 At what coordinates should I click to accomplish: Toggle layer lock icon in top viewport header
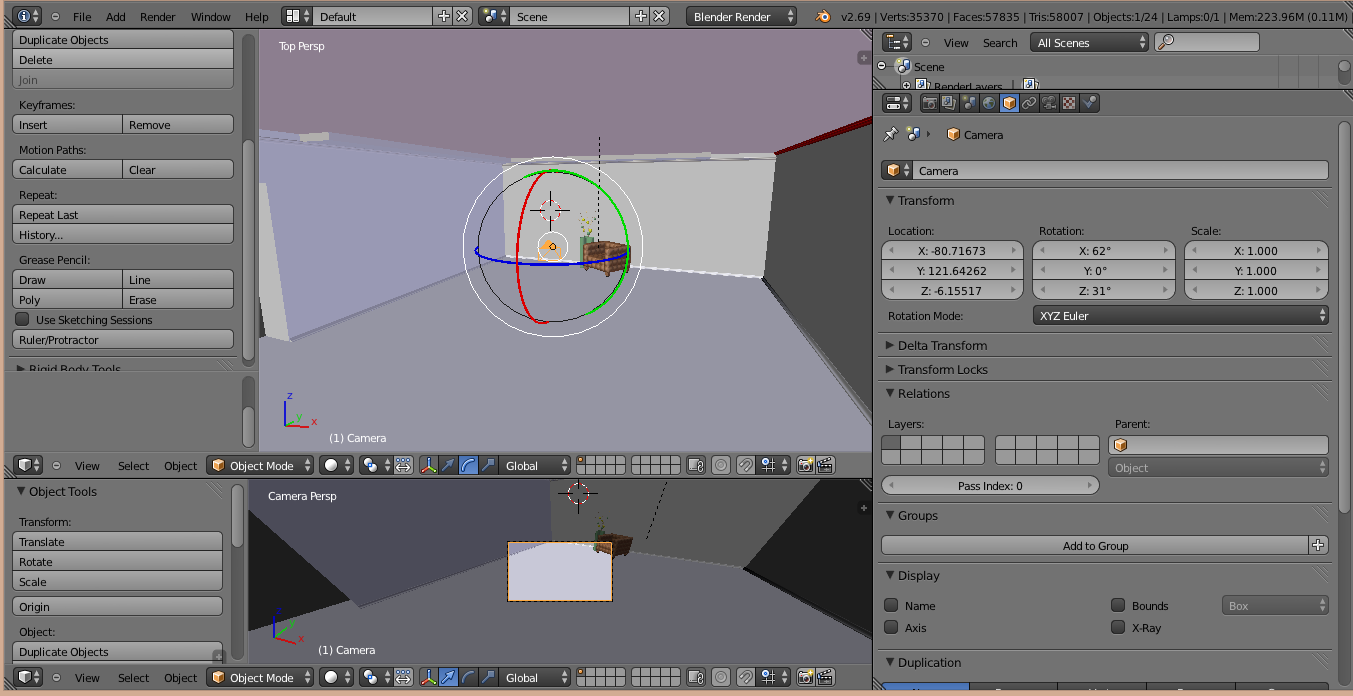click(696, 465)
